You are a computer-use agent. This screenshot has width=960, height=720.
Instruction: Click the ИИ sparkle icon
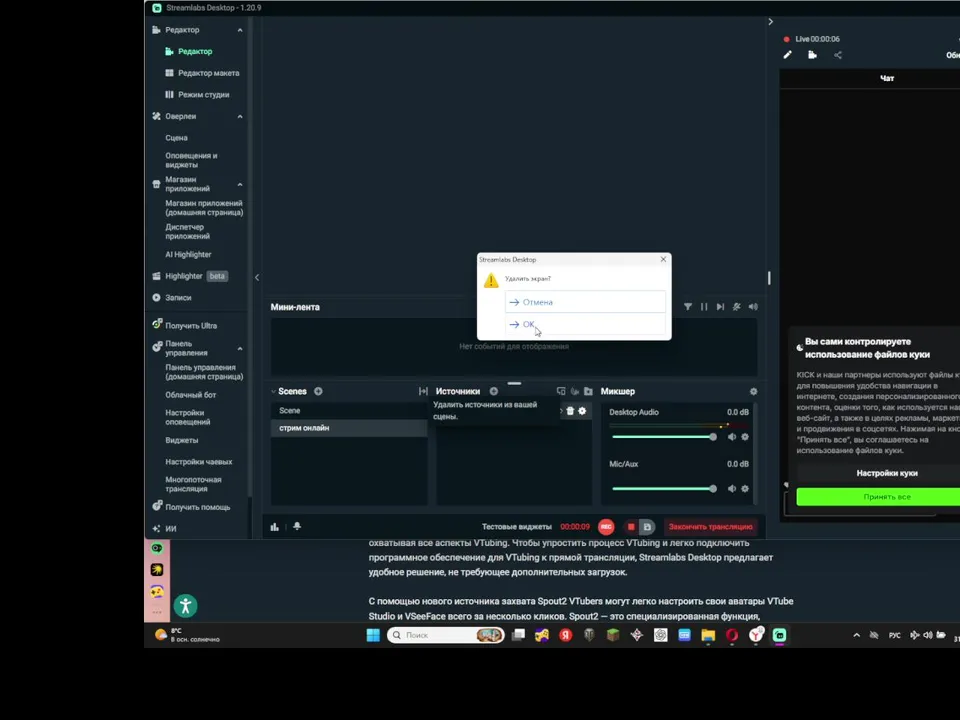pyautogui.click(x=156, y=528)
